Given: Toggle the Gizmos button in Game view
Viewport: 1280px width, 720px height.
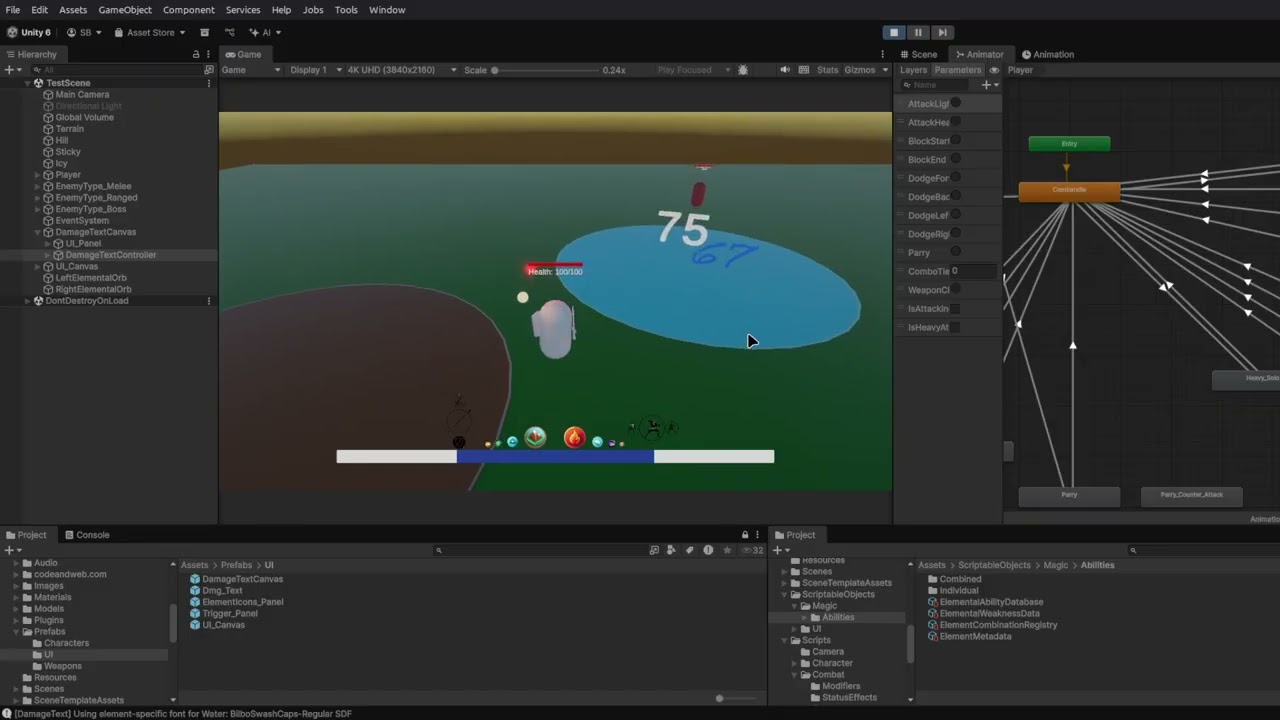Looking at the screenshot, I should [x=860, y=70].
